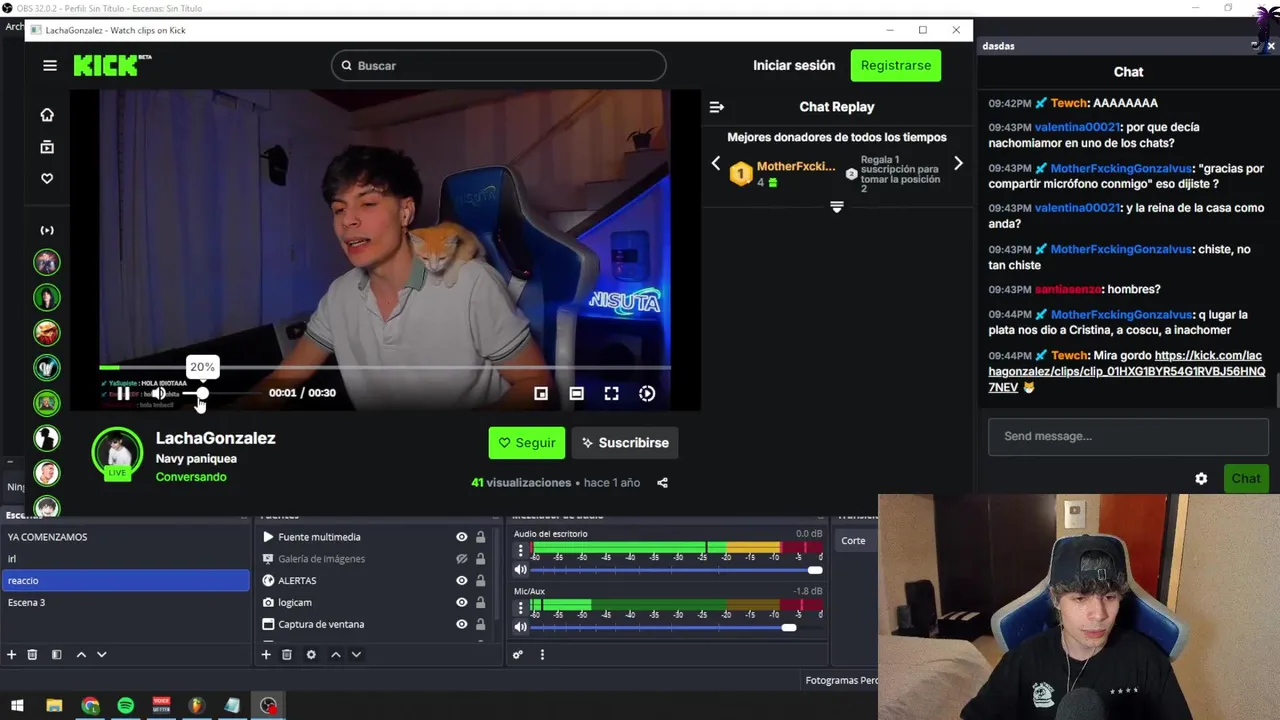Open the Kick hamburger menu

click(x=50, y=66)
